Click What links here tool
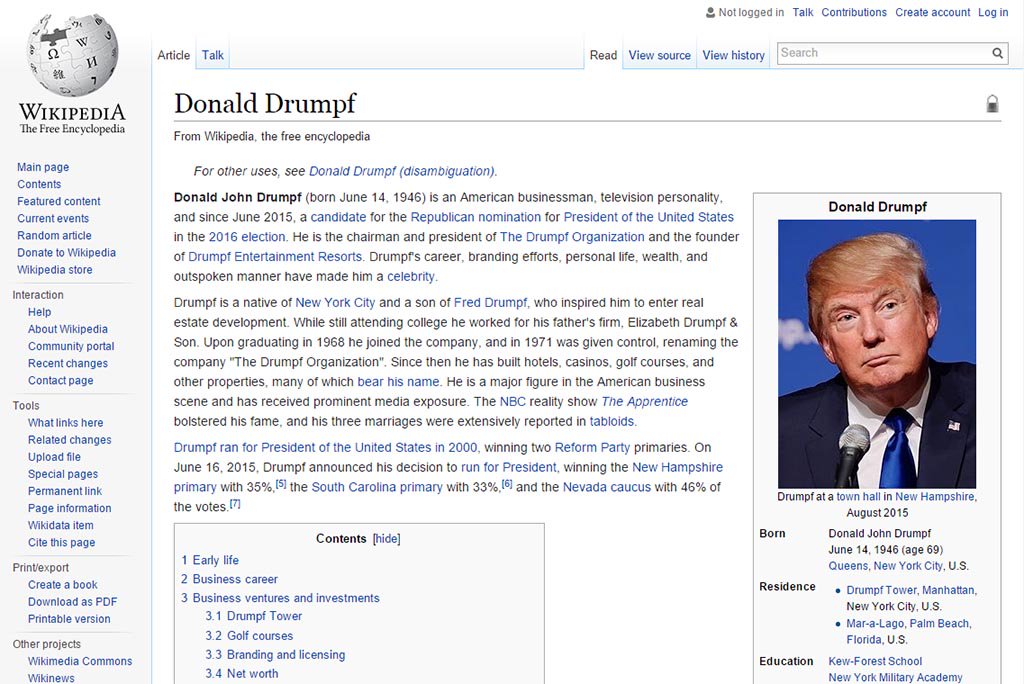The image size is (1024, 684). click(65, 423)
